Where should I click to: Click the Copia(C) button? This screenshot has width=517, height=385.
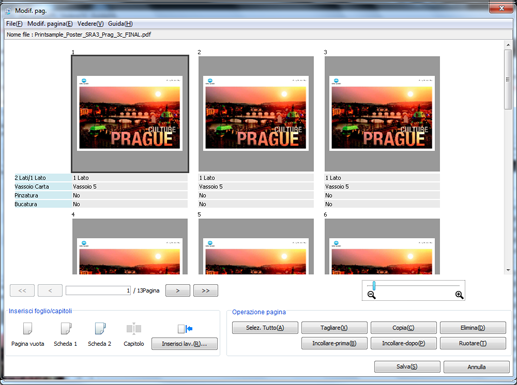[x=403, y=328]
